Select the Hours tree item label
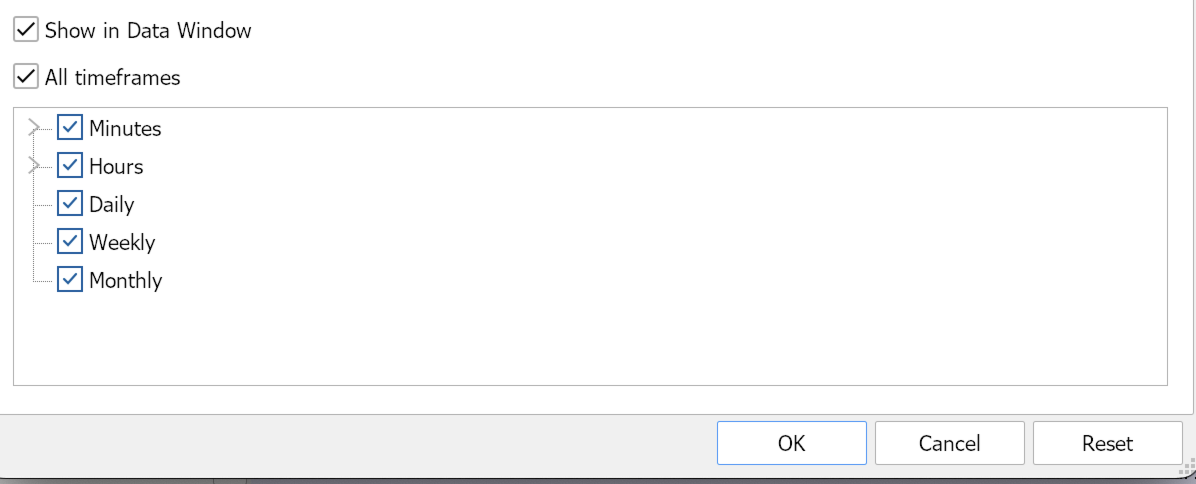The image size is (1196, 484). [116, 167]
